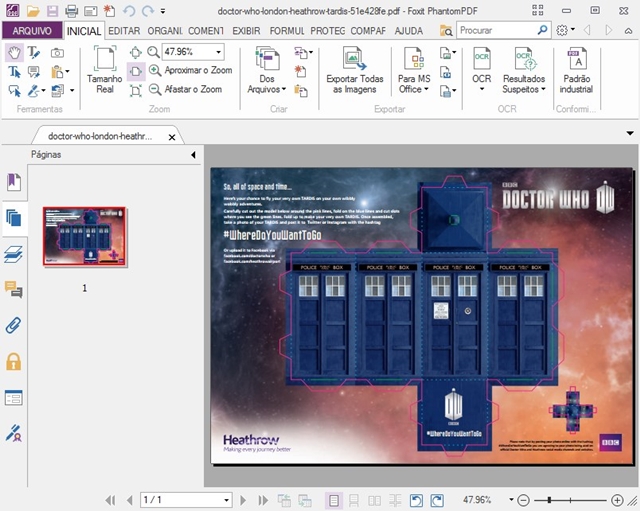640x511 pixels.
Task: Choose the Select Text tool
Action: (x=14, y=72)
